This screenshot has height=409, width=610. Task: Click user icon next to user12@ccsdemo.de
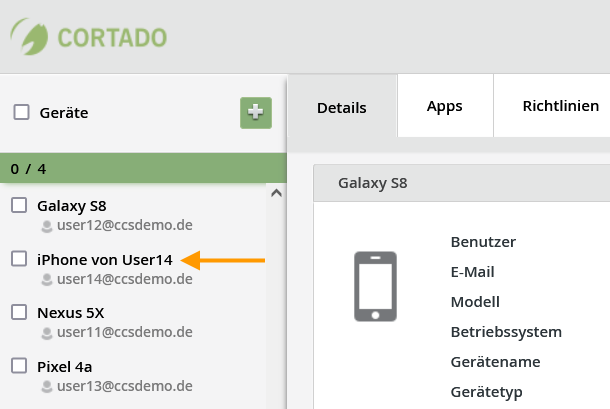(47, 226)
